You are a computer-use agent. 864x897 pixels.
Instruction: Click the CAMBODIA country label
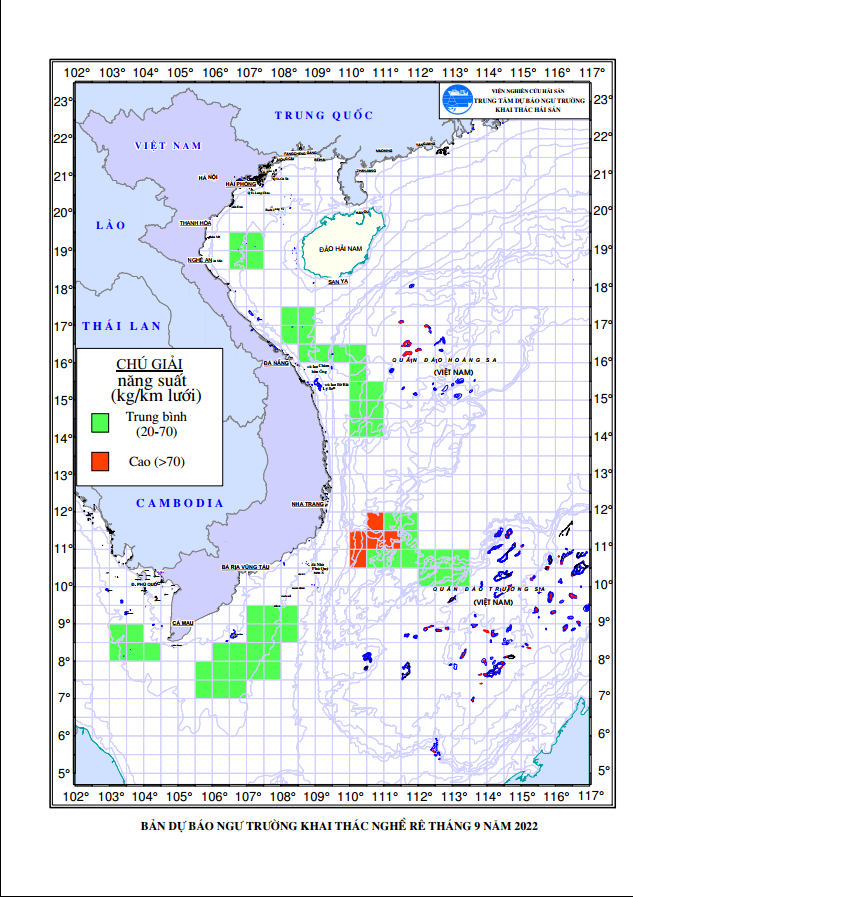(x=179, y=503)
